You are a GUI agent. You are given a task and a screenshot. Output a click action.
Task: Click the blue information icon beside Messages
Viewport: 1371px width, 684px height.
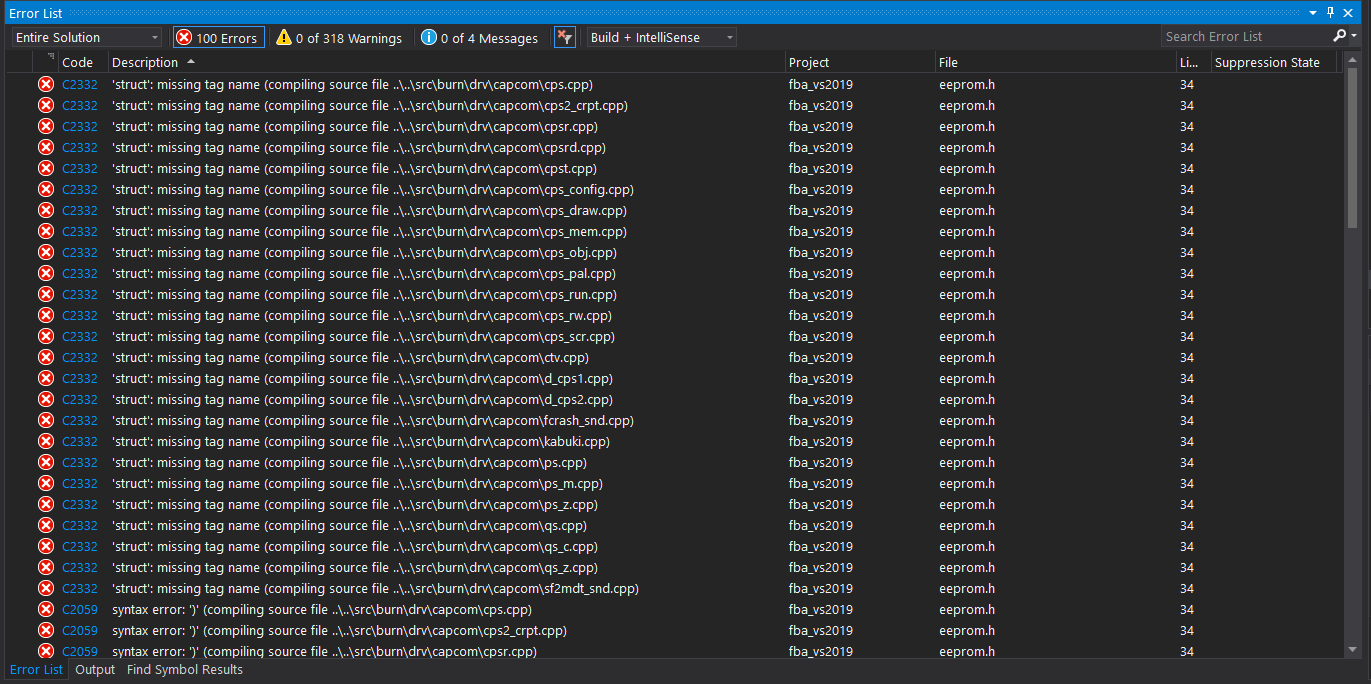[x=430, y=37]
